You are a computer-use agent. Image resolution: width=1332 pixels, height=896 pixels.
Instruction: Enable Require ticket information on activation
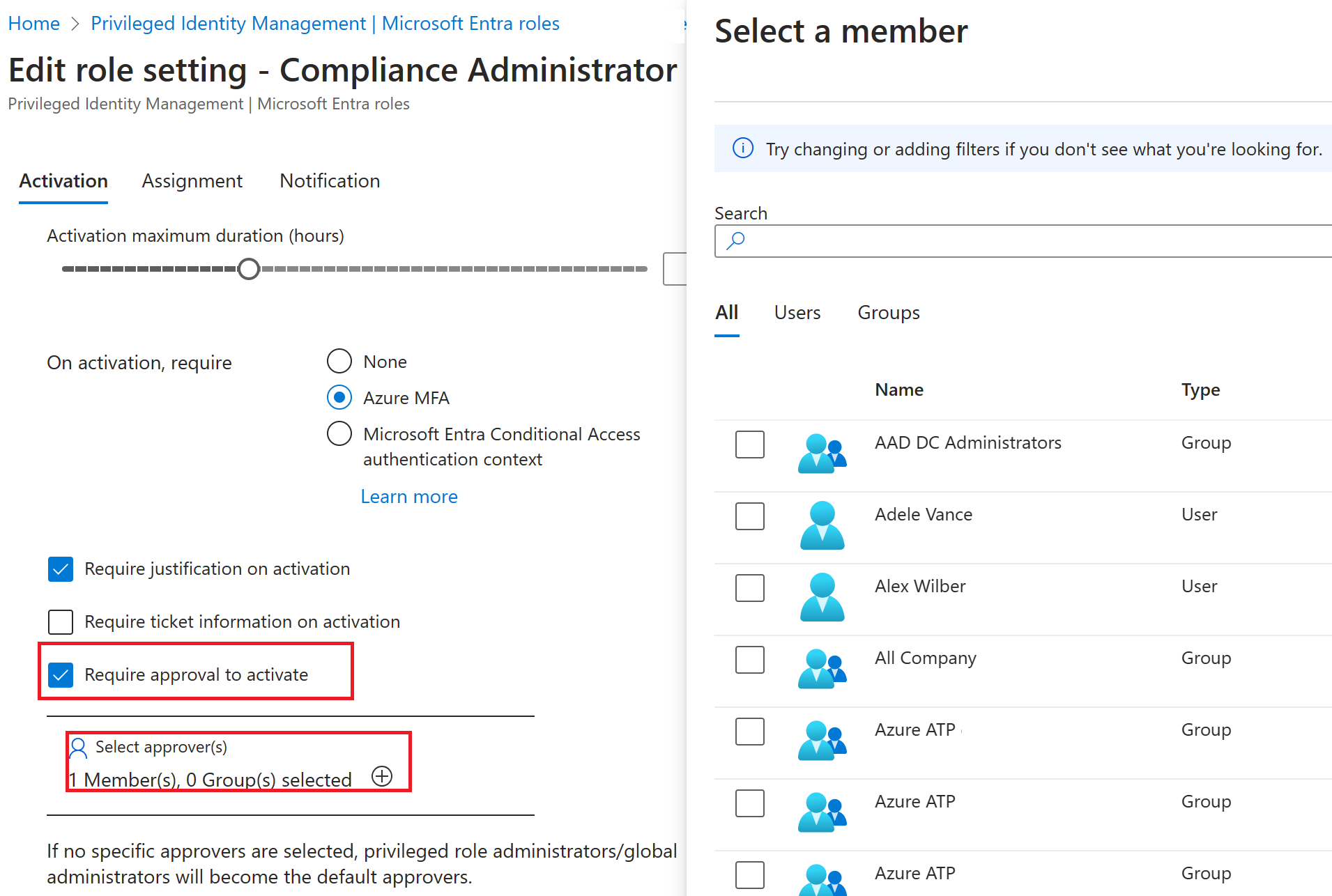pos(61,622)
